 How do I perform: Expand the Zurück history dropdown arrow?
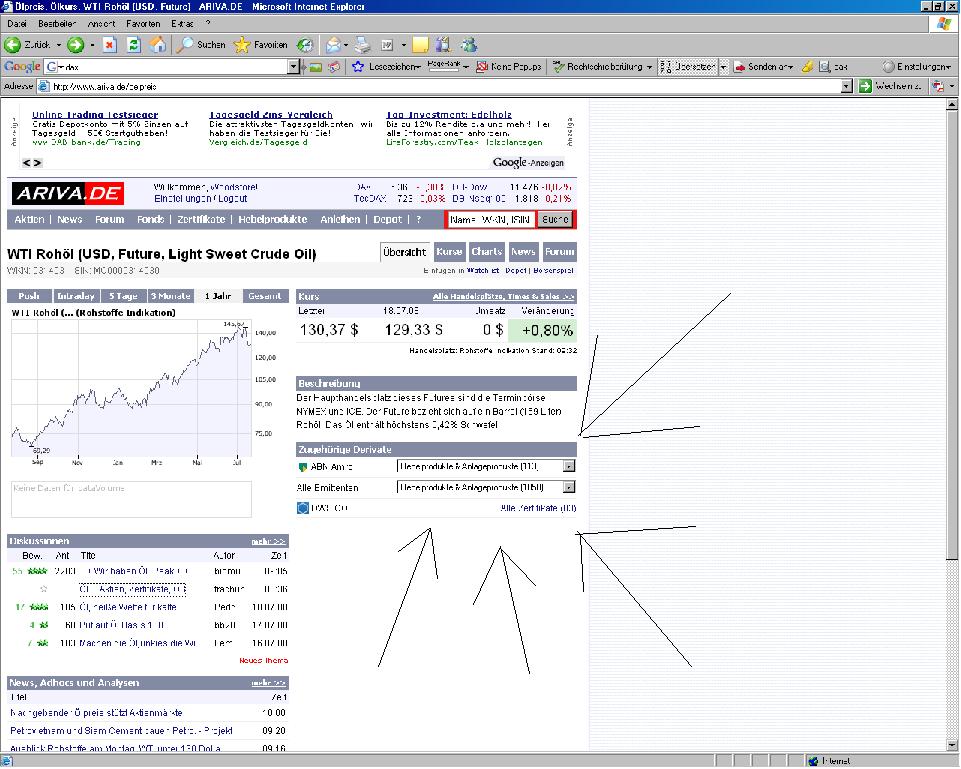59,45
